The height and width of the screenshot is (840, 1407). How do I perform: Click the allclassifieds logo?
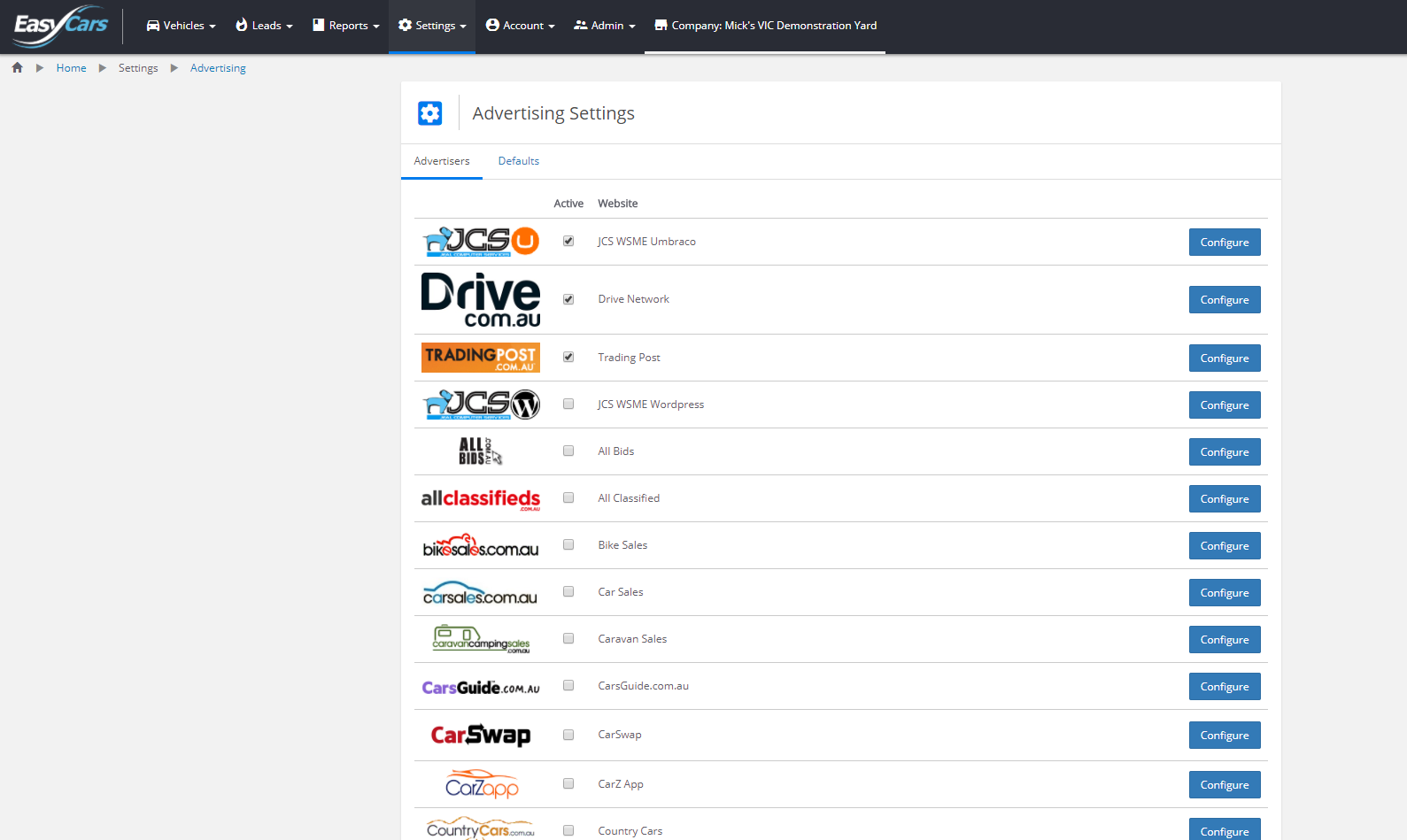click(481, 499)
